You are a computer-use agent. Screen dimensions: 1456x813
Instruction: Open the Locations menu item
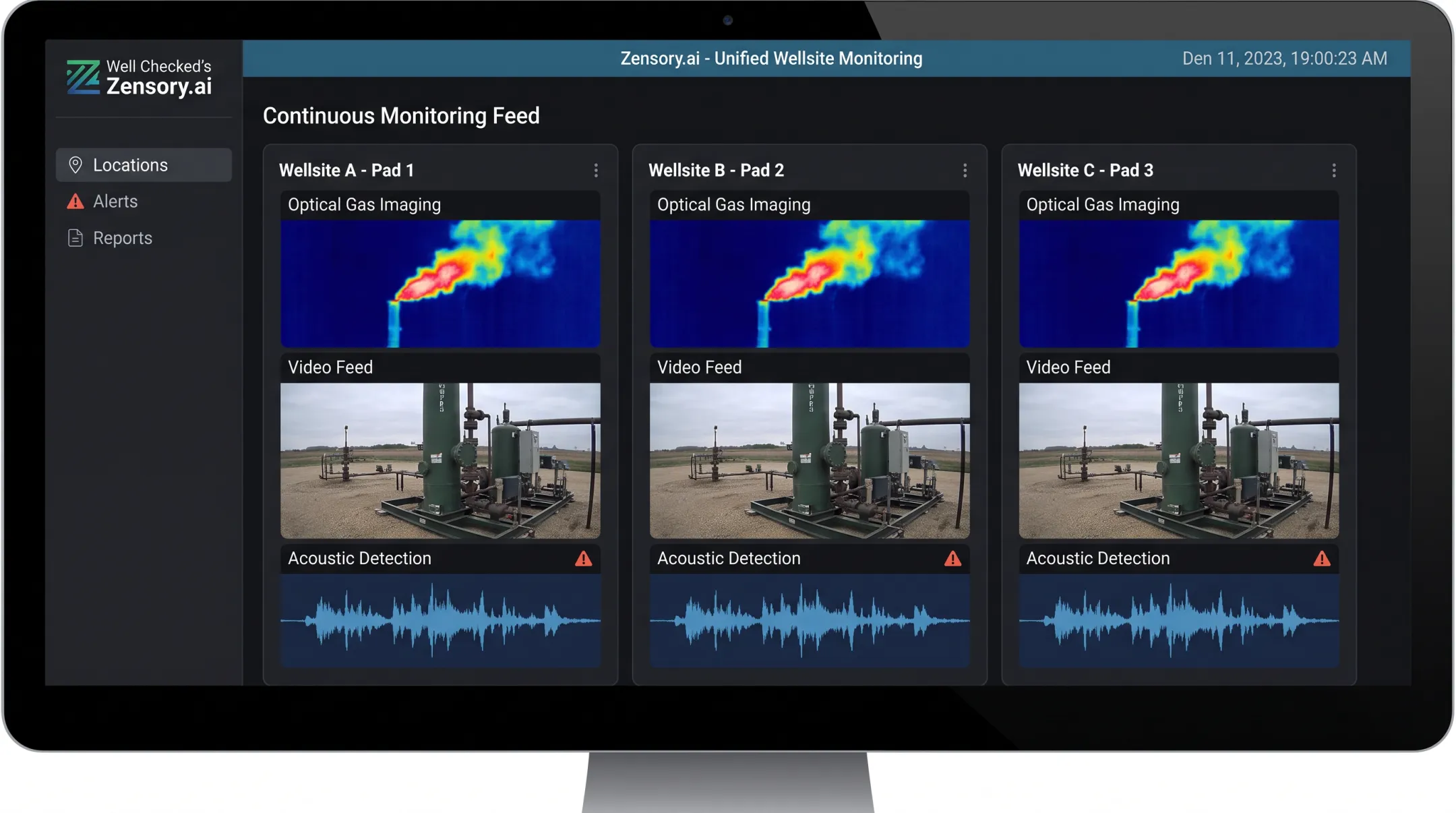pyautogui.click(x=144, y=165)
